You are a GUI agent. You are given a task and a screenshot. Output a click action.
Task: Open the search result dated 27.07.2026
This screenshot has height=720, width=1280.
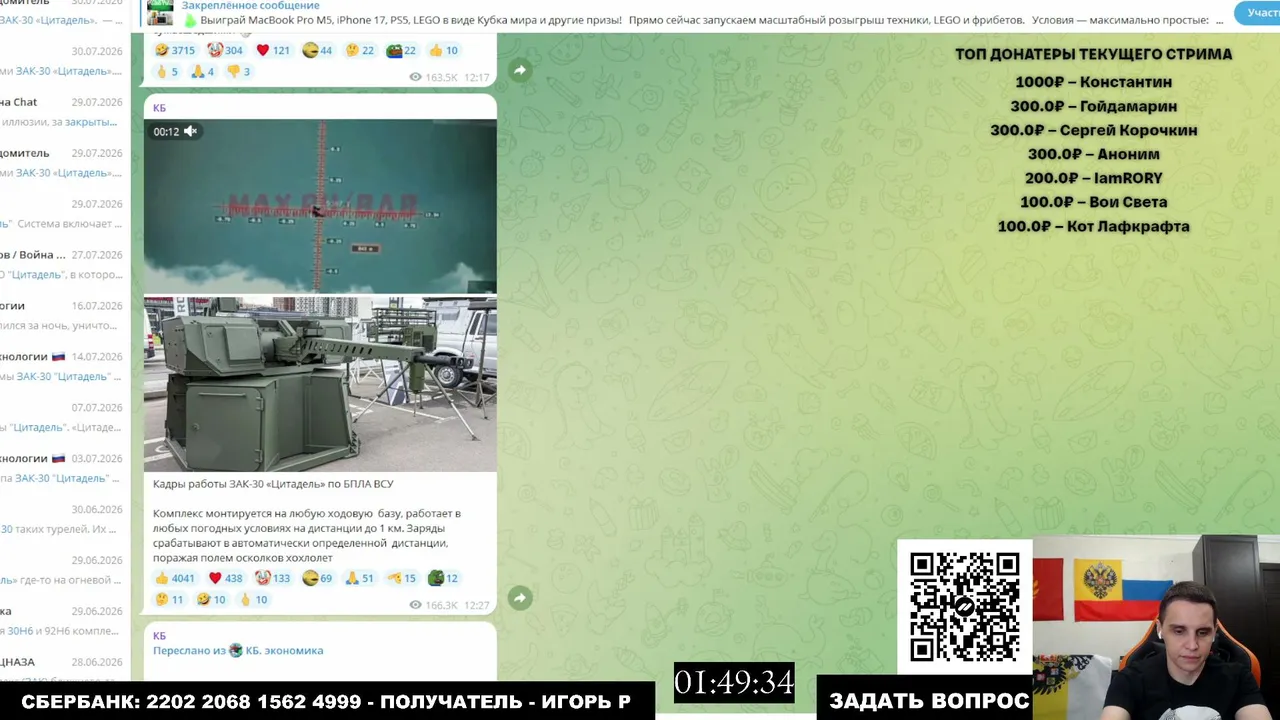[62, 265]
